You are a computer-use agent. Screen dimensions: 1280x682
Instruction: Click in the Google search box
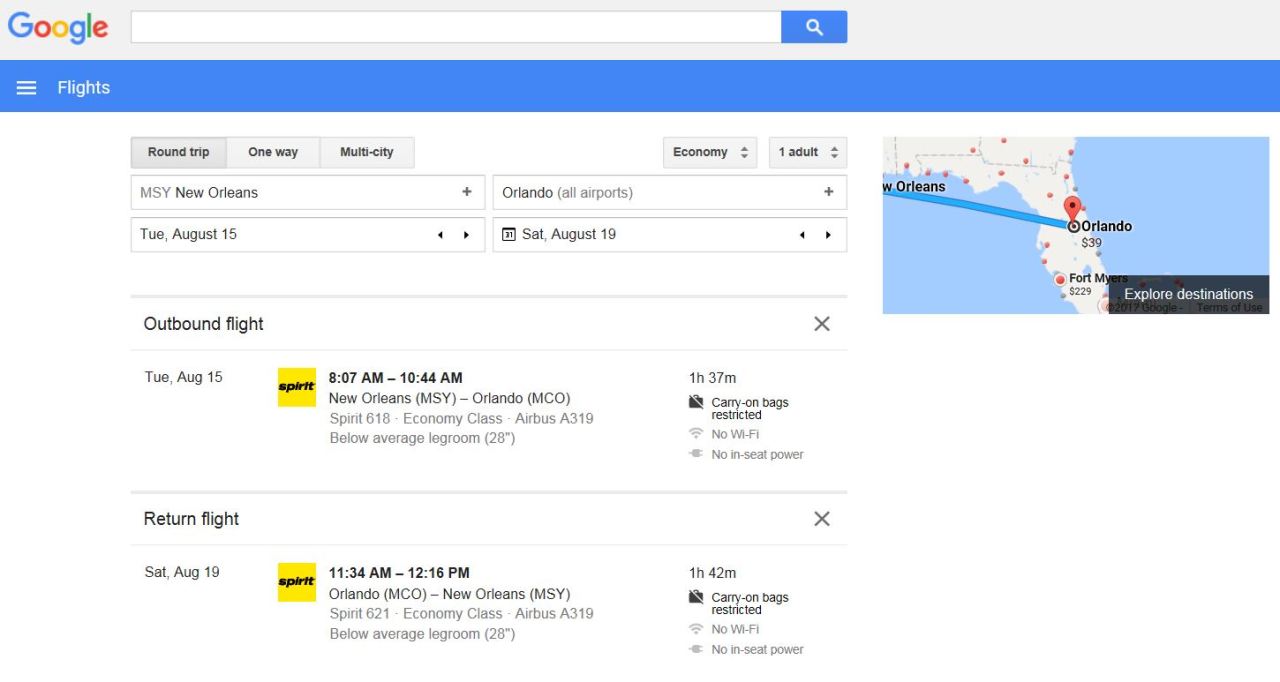click(x=455, y=27)
